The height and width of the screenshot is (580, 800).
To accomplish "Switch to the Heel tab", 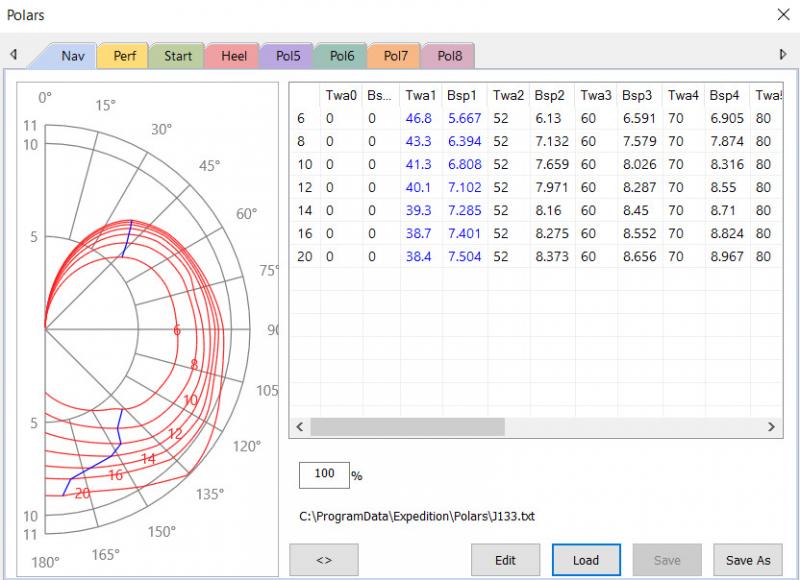I will (x=233, y=56).
